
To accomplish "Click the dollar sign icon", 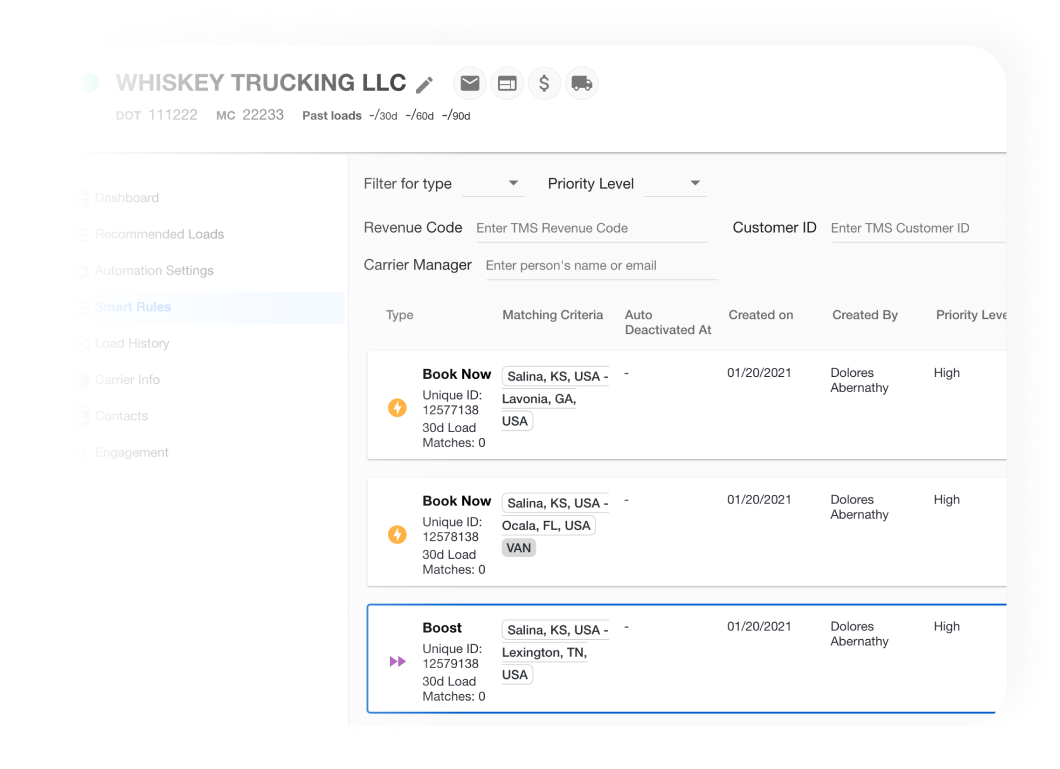I will [x=544, y=84].
